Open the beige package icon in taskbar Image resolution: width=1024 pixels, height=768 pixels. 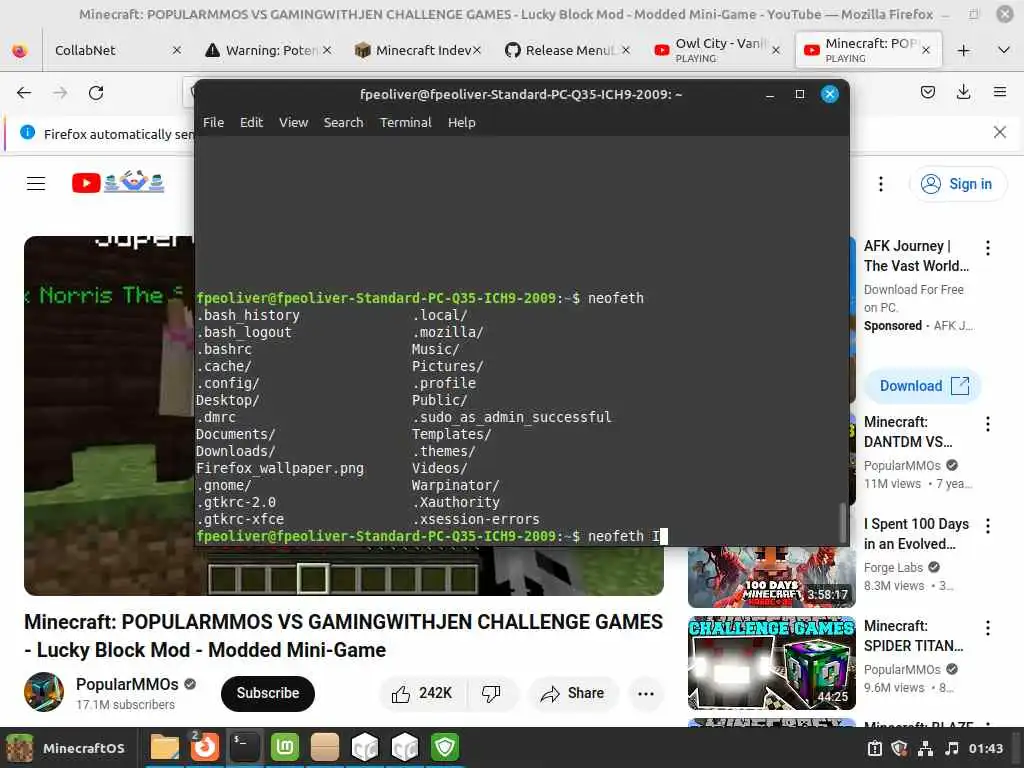click(x=325, y=747)
